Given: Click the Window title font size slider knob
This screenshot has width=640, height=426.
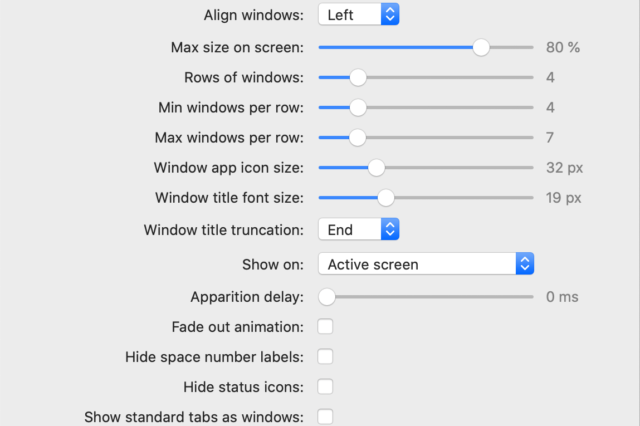Looking at the screenshot, I should 385,198.
